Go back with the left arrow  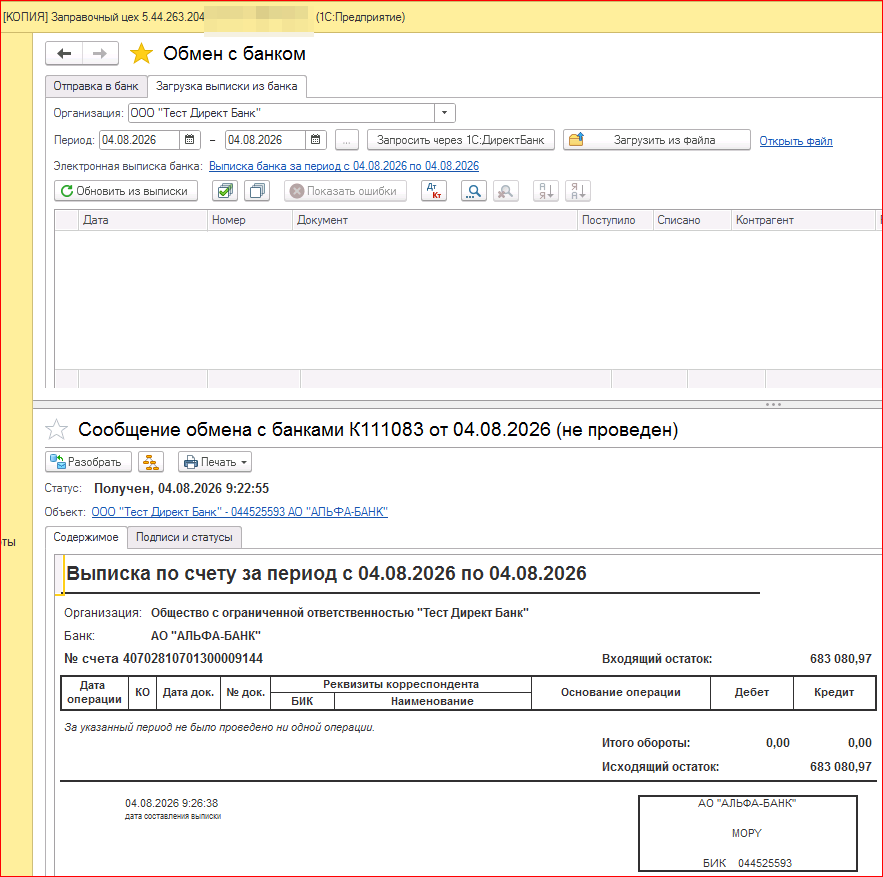coord(64,54)
